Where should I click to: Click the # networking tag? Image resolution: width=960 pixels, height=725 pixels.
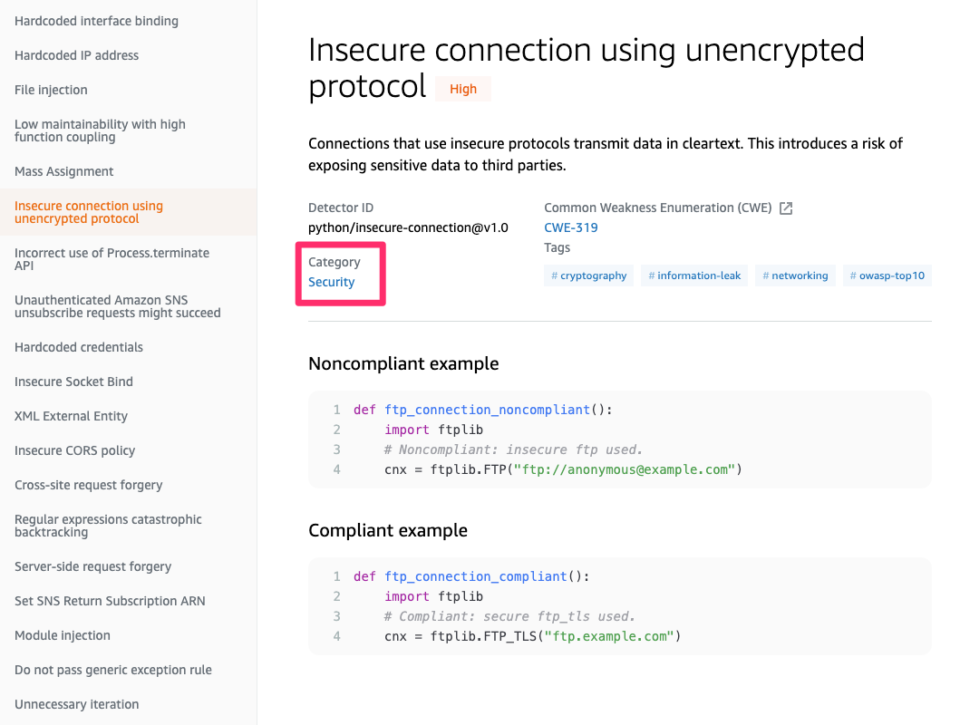tap(795, 275)
